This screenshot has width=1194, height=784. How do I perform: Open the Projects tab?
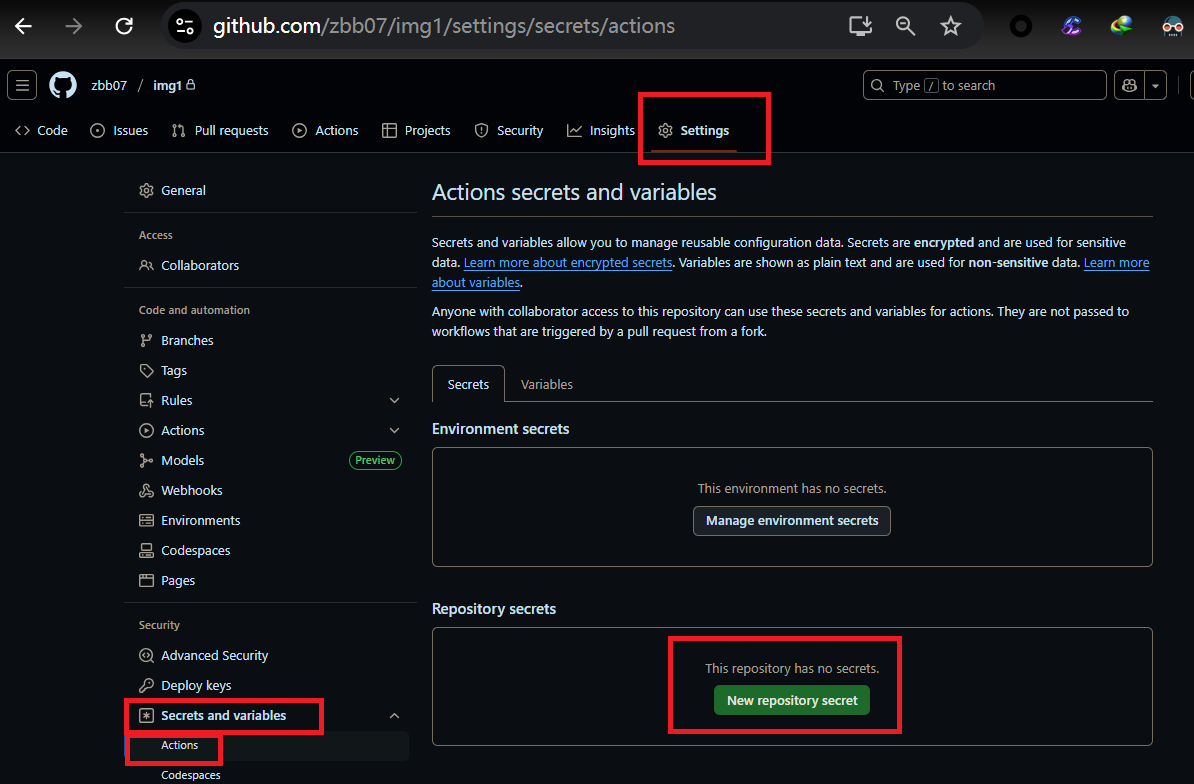[417, 130]
